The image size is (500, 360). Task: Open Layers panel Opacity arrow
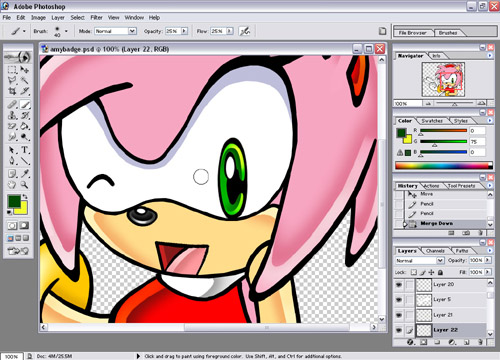pyautogui.click(x=488, y=260)
